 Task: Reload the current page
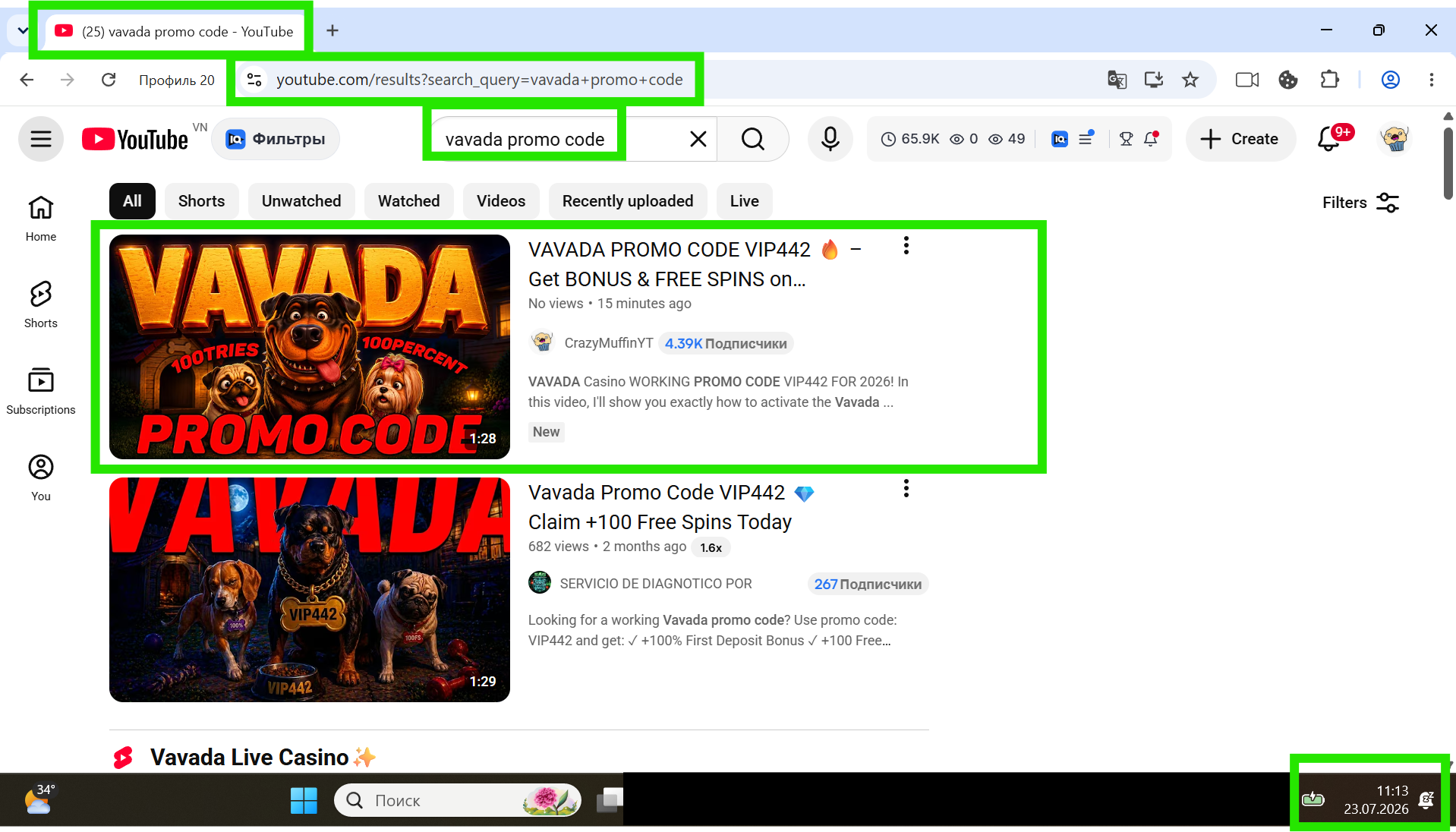[x=109, y=80]
